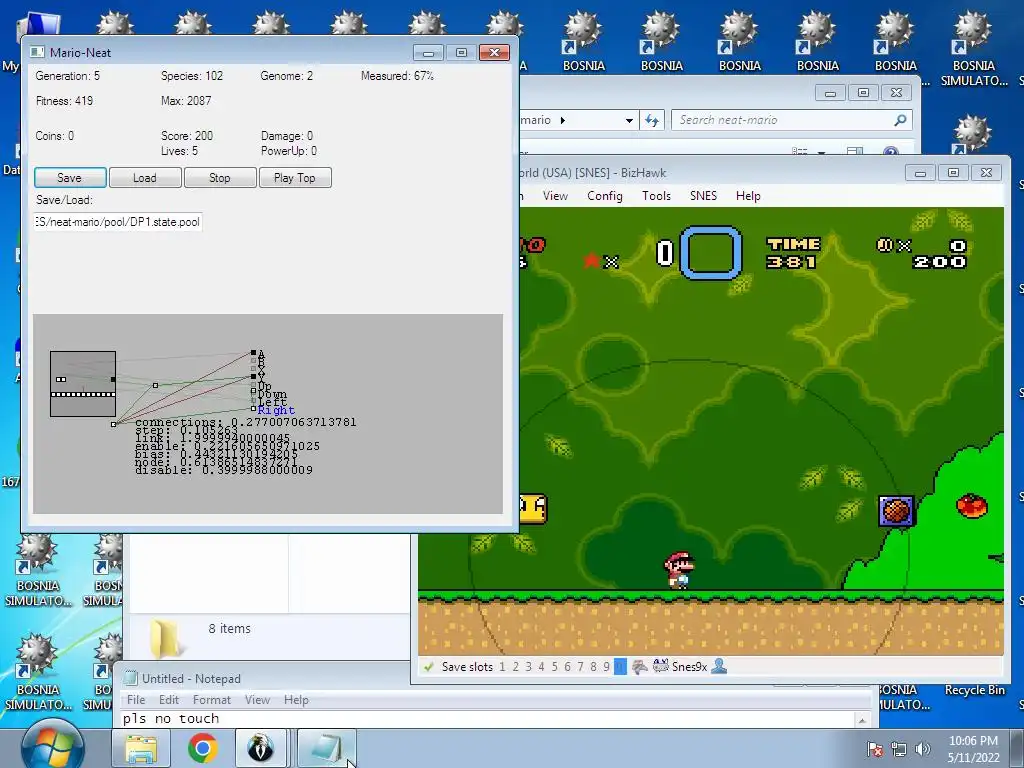
Task: Click the 'Generation: 5' label in Mario-Neat
Action: point(68,76)
